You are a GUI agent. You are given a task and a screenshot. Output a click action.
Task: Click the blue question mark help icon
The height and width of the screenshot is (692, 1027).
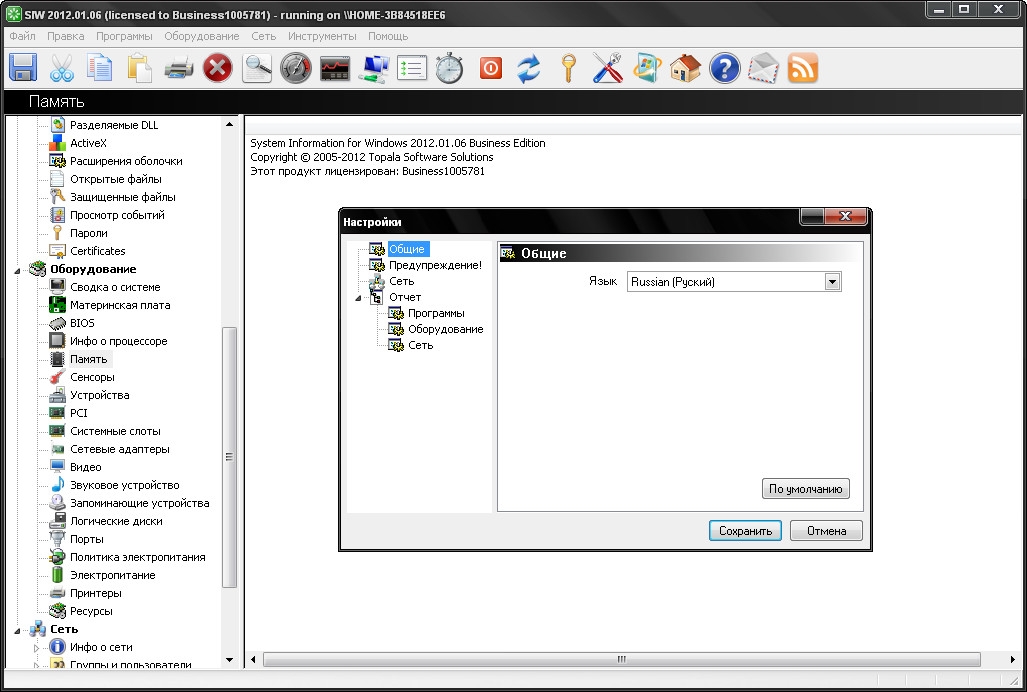click(x=724, y=68)
